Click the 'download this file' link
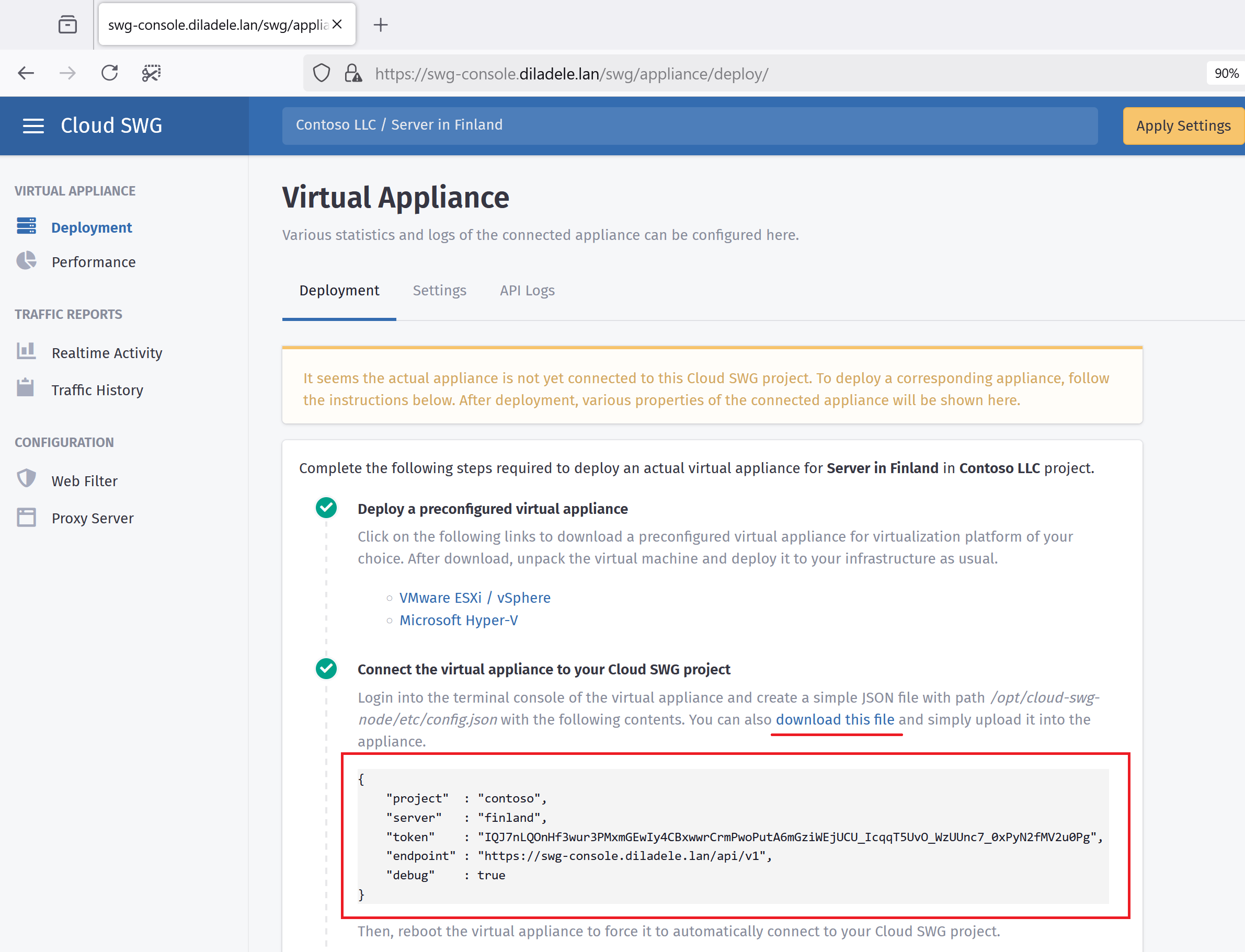1245x952 pixels. (x=835, y=720)
